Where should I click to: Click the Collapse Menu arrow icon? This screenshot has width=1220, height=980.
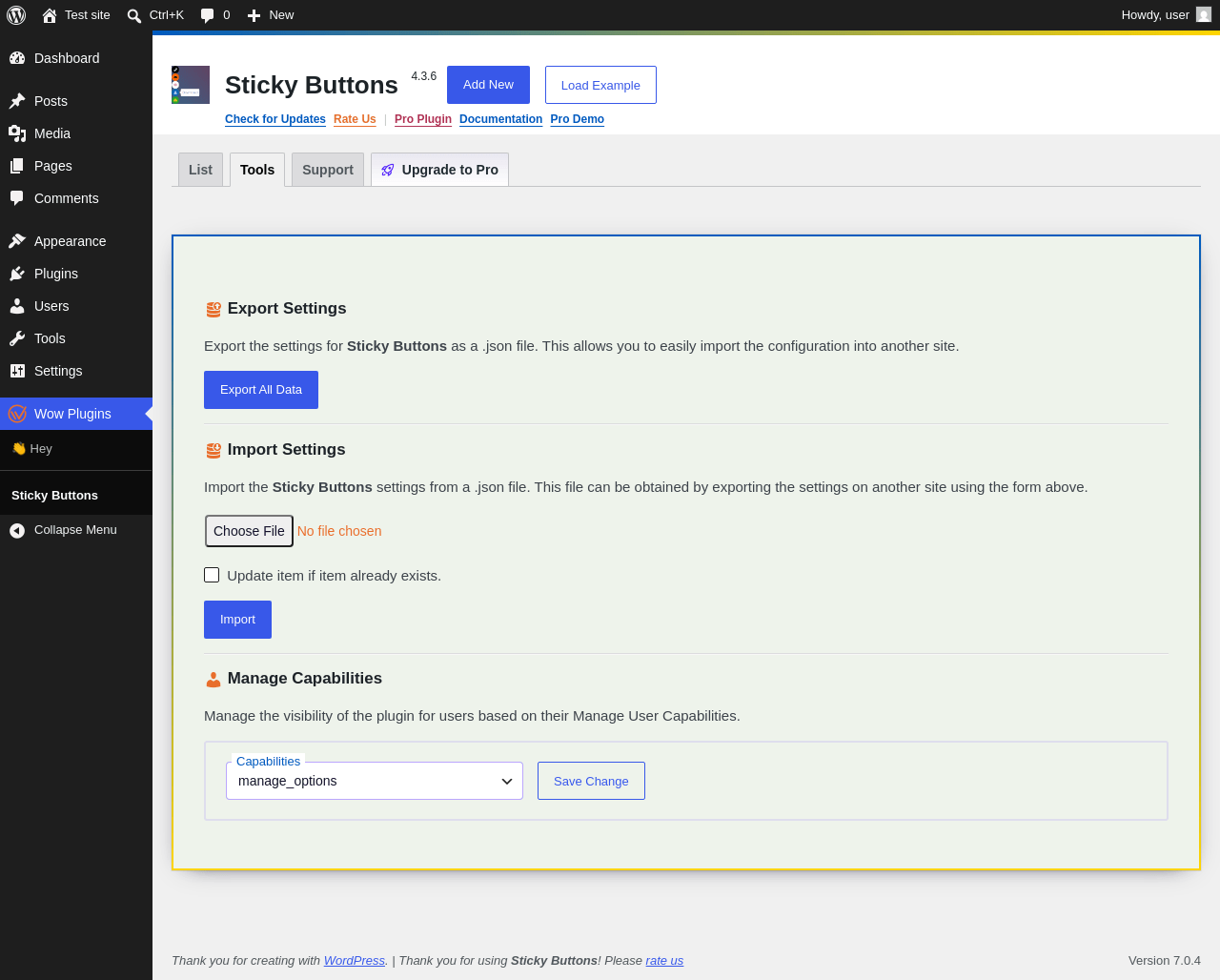(x=17, y=530)
